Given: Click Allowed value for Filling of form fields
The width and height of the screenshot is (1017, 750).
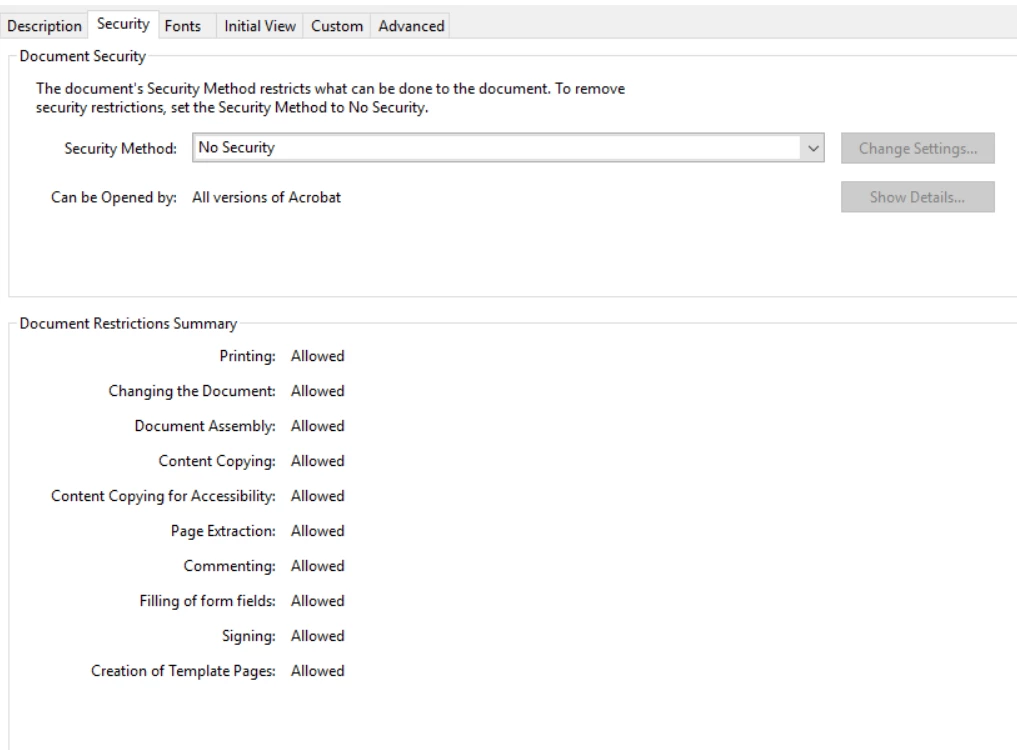Looking at the screenshot, I should (317, 601).
